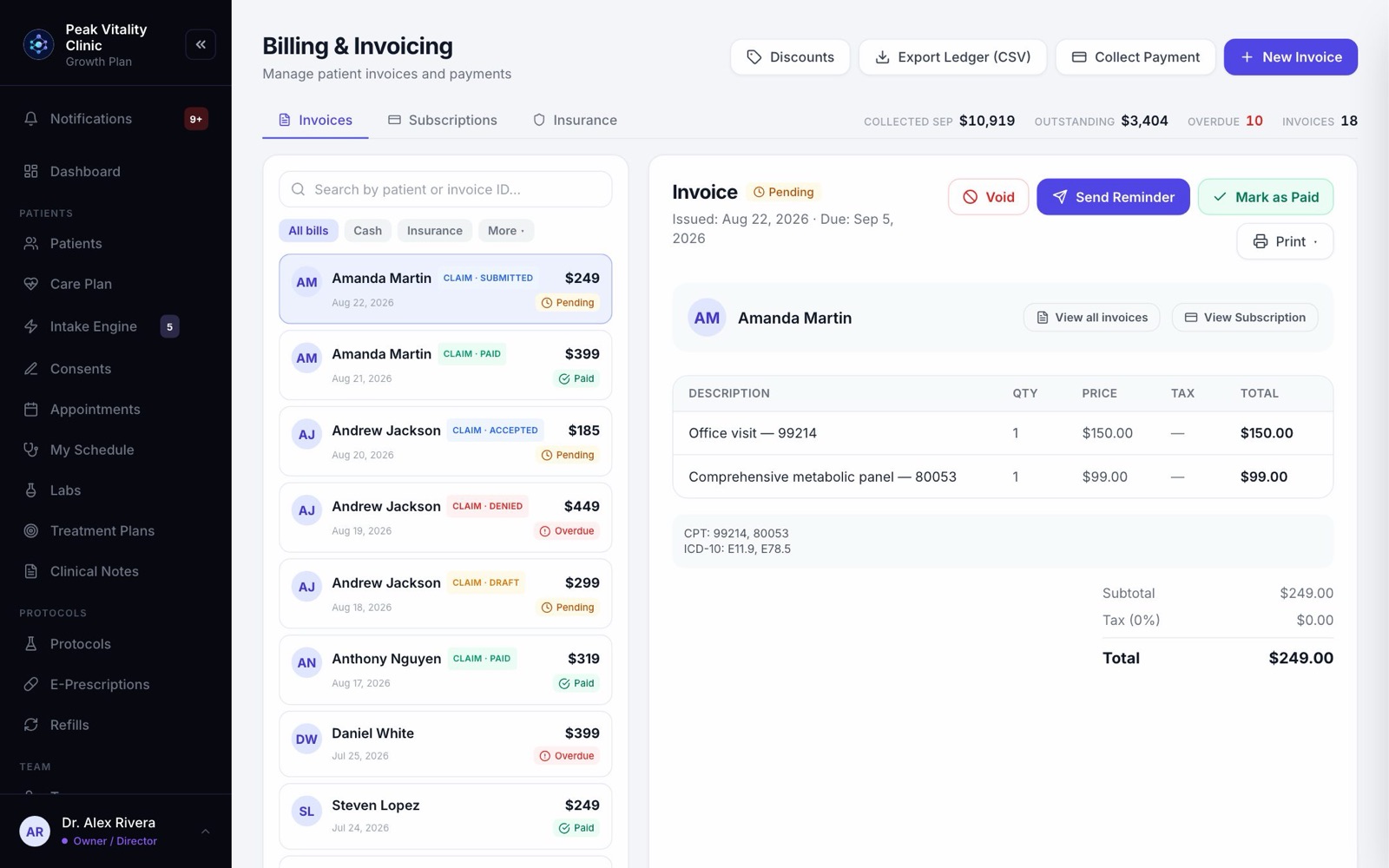Collapse the sidebar with the double-chevron icon
The width and height of the screenshot is (1389, 868).
(201, 44)
